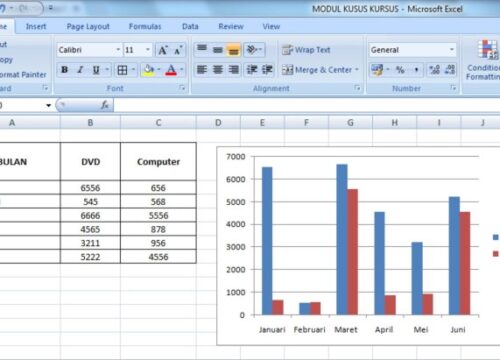This screenshot has height=360, width=500.
Task: Open the Font Color dropdown arrow
Action: pyautogui.click(x=182, y=70)
